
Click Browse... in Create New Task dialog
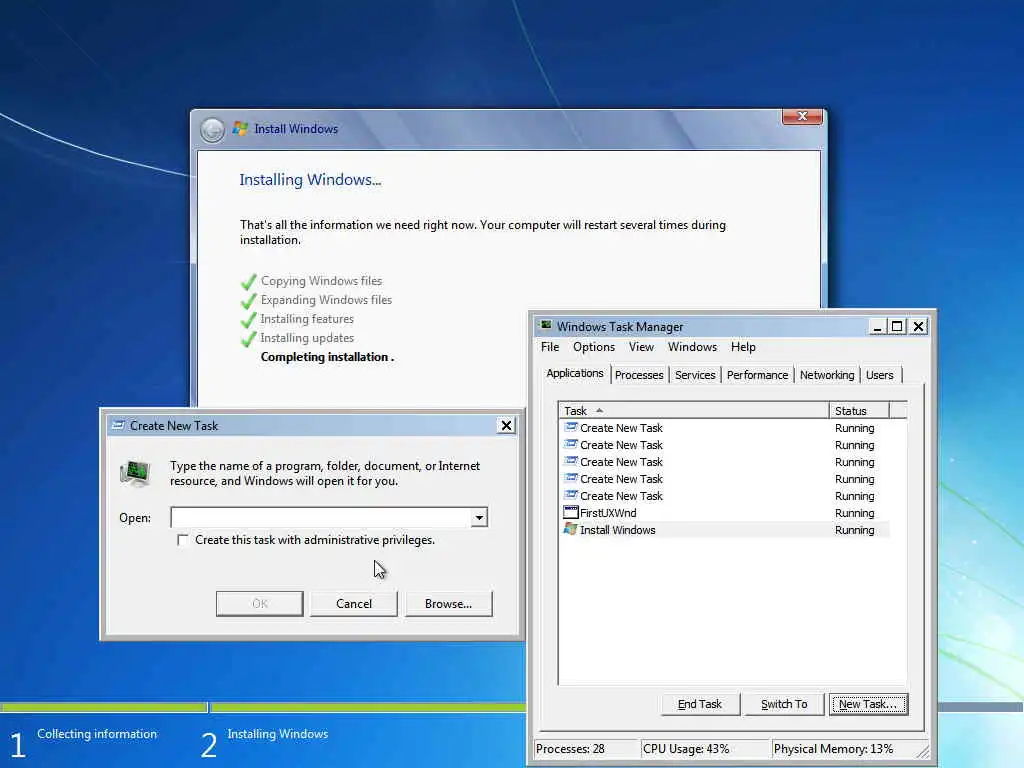(x=448, y=603)
